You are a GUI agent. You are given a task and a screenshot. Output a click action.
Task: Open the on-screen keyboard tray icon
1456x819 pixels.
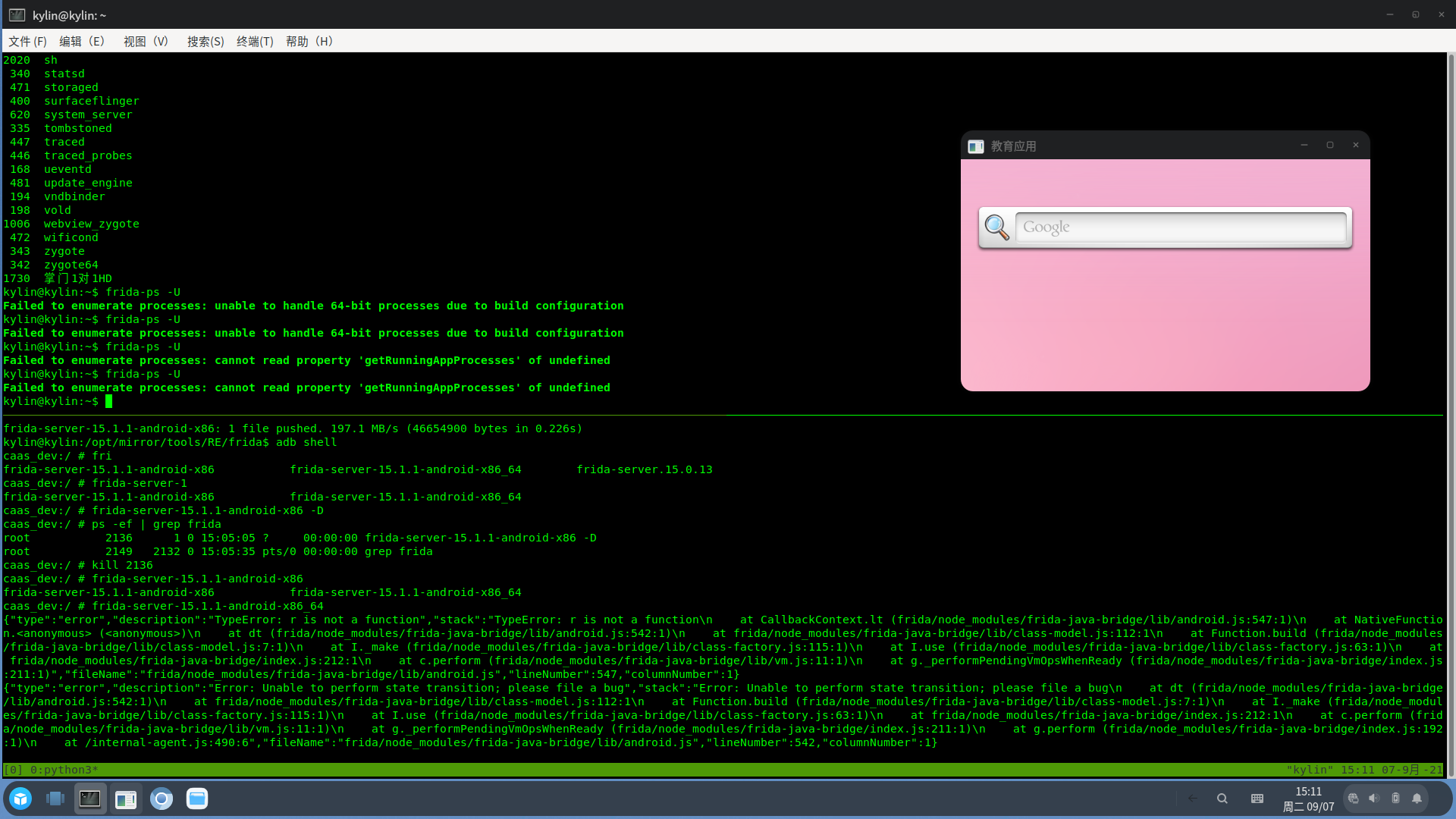point(1257,799)
